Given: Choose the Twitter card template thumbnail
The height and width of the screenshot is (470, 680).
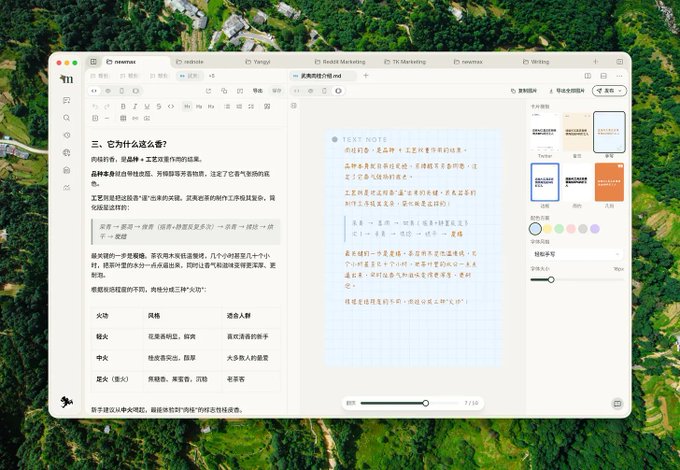Looking at the screenshot, I should 545,132.
